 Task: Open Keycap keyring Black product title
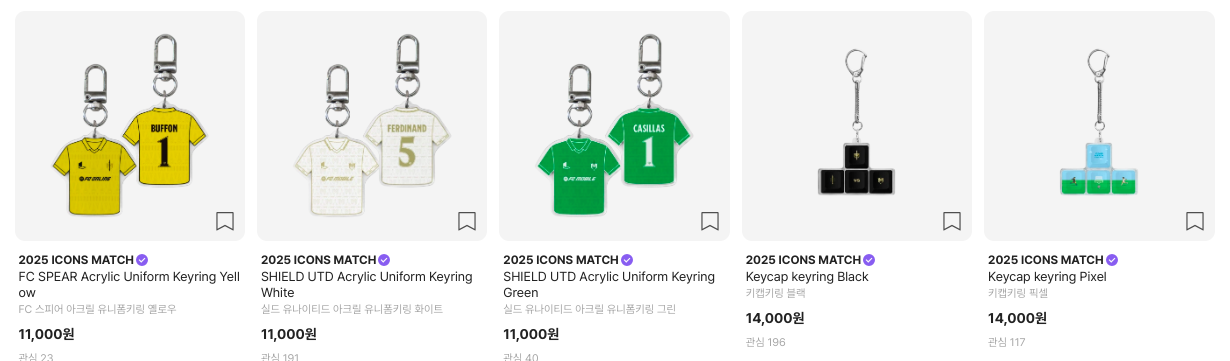807,277
